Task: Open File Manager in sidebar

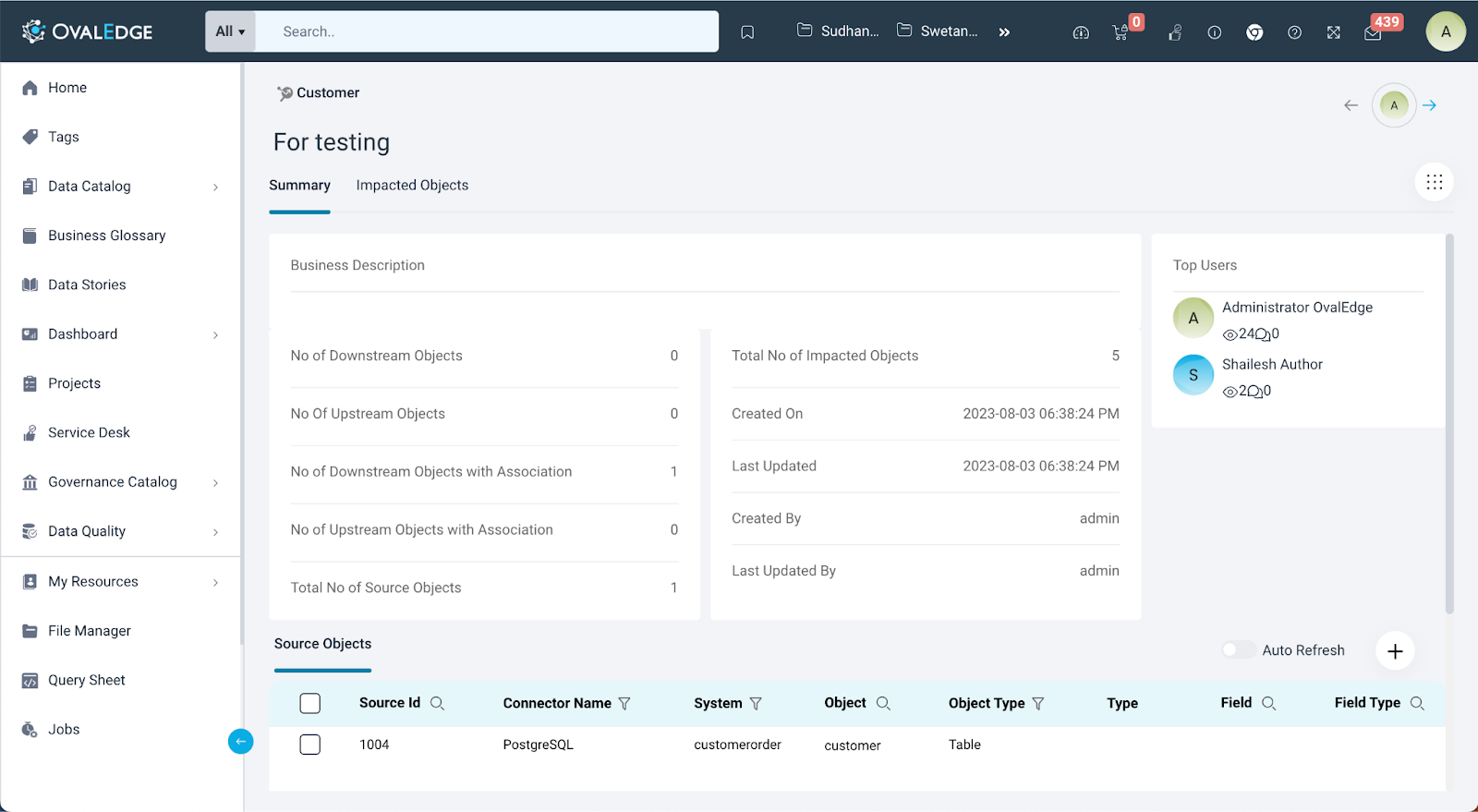Action: [90, 631]
